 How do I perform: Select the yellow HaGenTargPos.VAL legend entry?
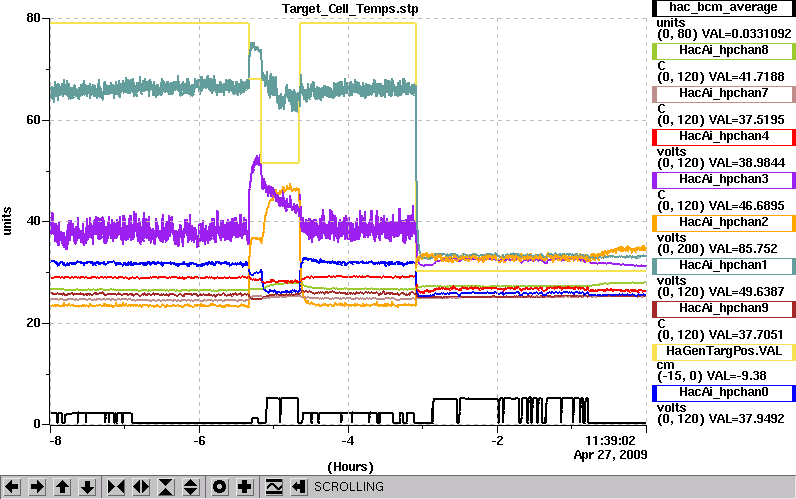[x=723, y=352]
